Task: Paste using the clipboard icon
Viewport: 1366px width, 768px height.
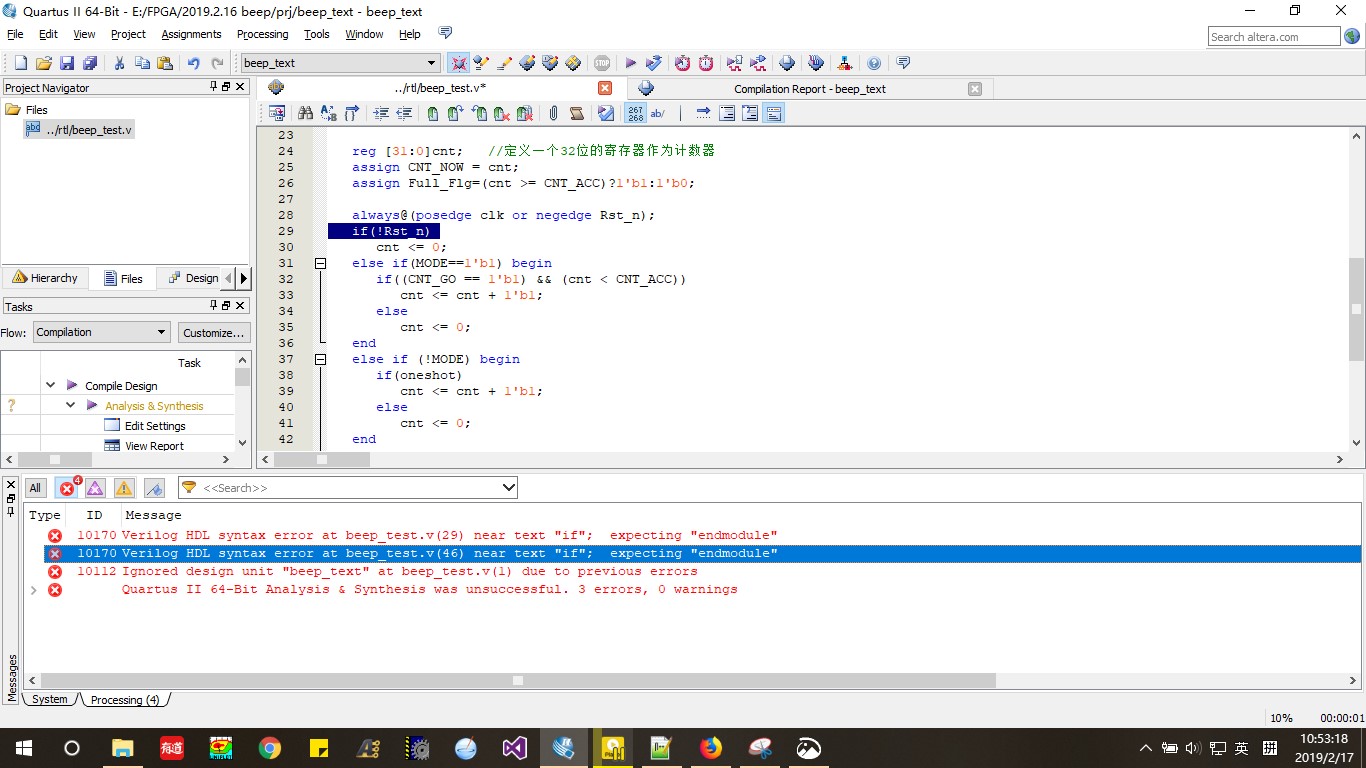Action: tap(165, 63)
